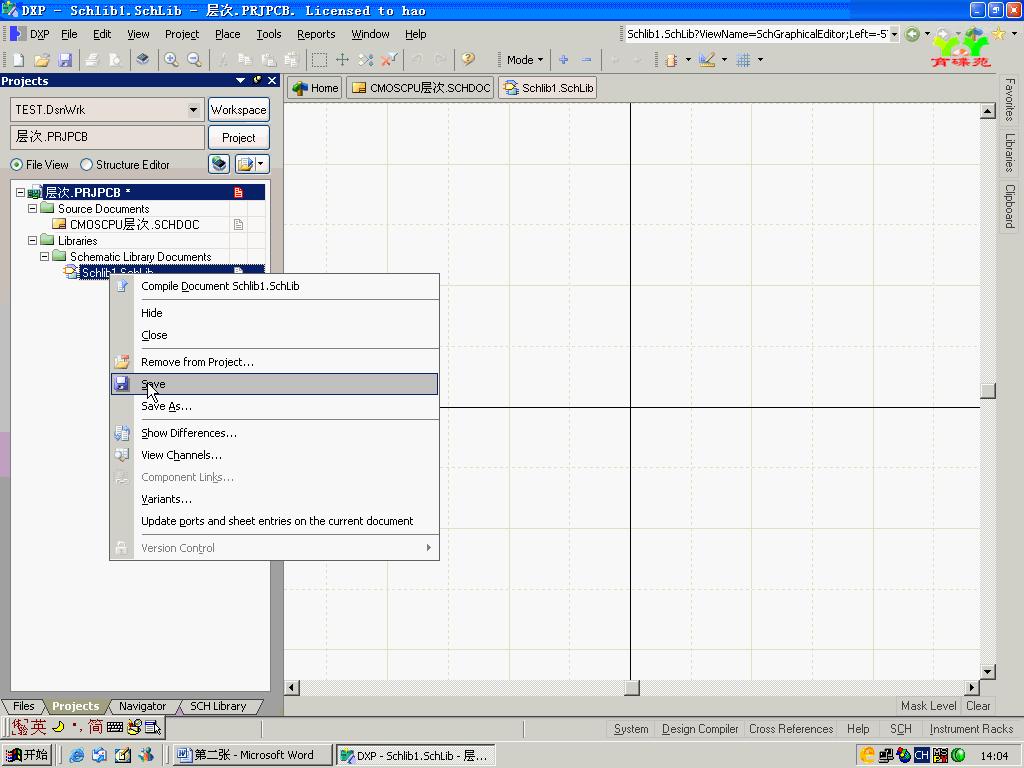Click the Zoom Out magnifier icon
The image size is (1024, 768).
pyautogui.click(x=194, y=60)
